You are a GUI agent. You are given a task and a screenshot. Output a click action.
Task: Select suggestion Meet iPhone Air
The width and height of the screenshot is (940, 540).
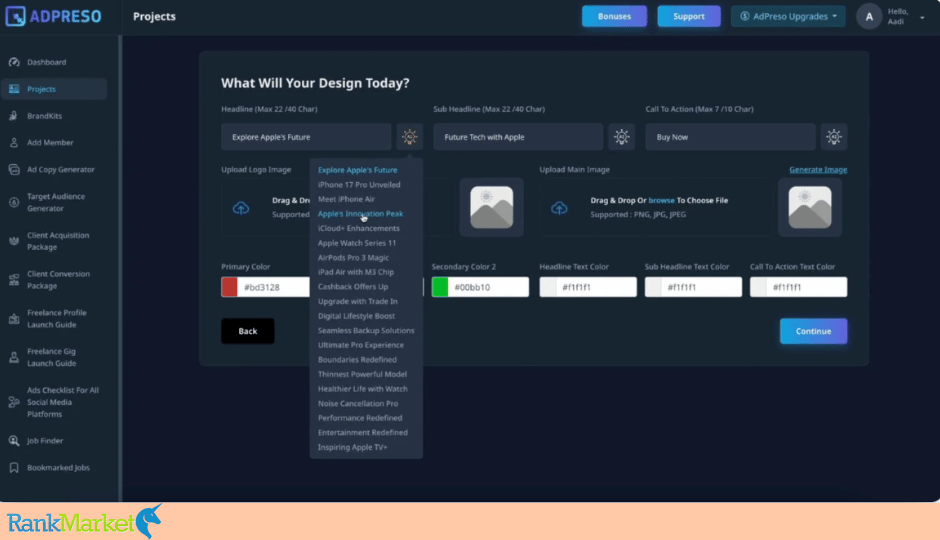[346, 199]
